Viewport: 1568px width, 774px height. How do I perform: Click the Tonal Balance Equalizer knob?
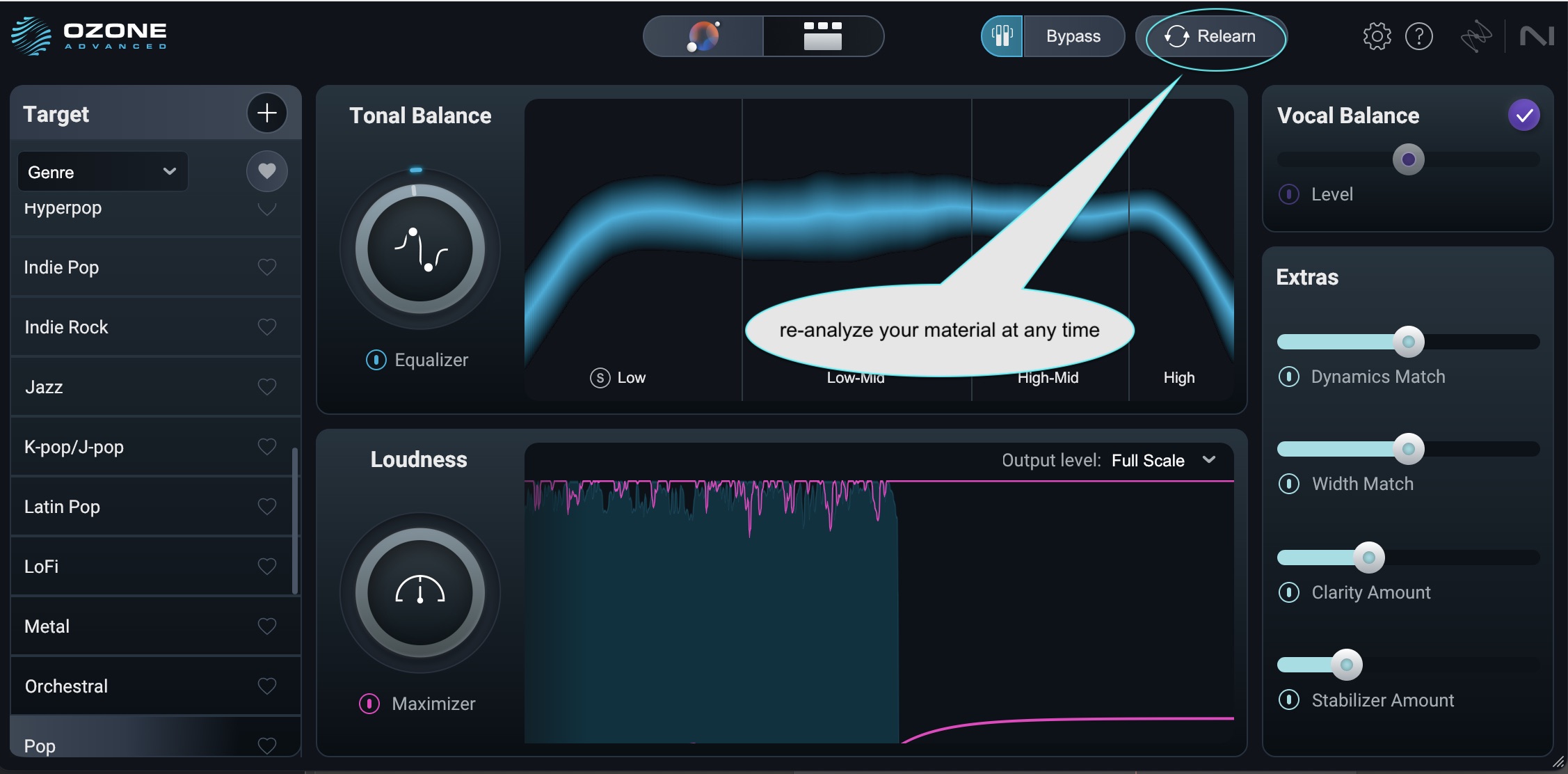tap(420, 249)
